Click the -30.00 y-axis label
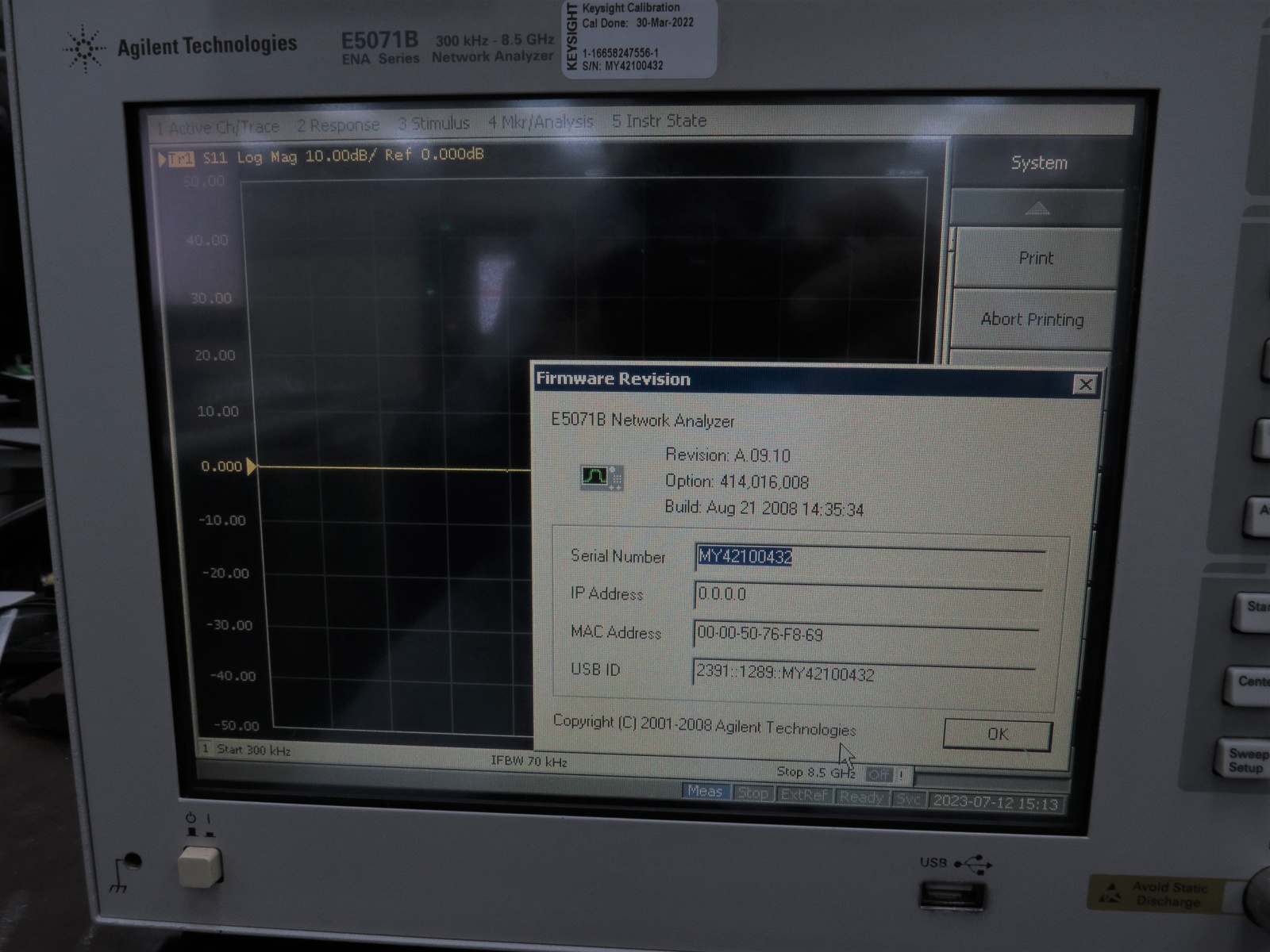The width and height of the screenshot is (1270, 952). click(229, 625)
